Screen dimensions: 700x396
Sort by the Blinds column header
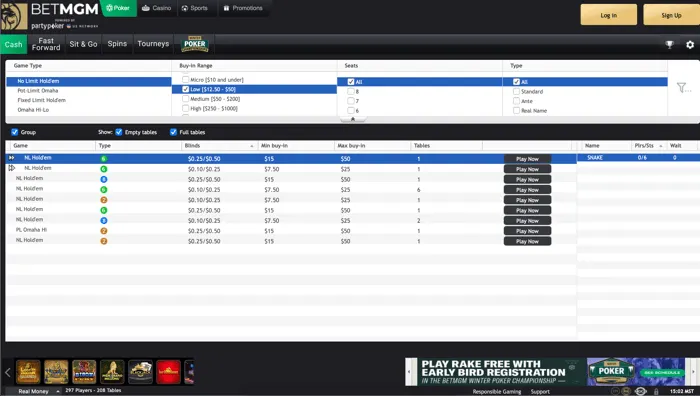219,146
